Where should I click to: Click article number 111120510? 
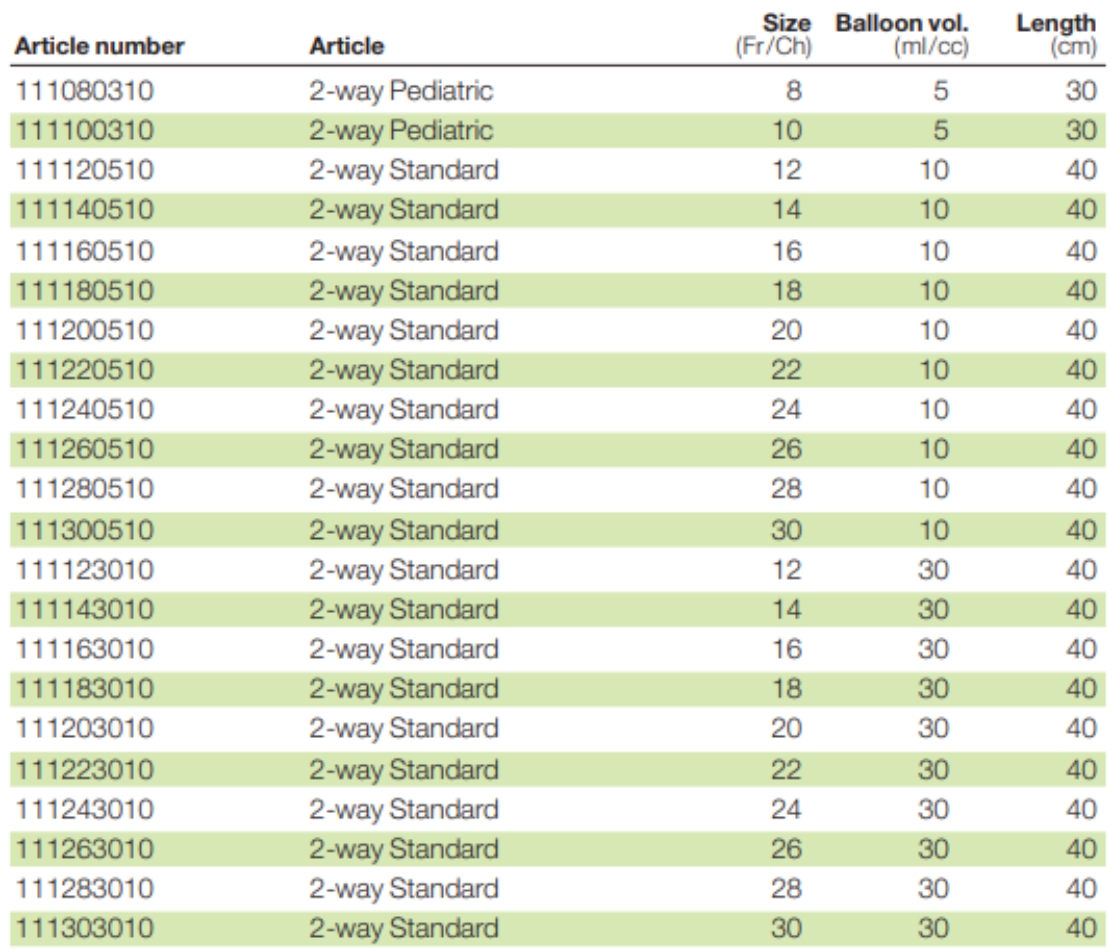pos(84,170)
